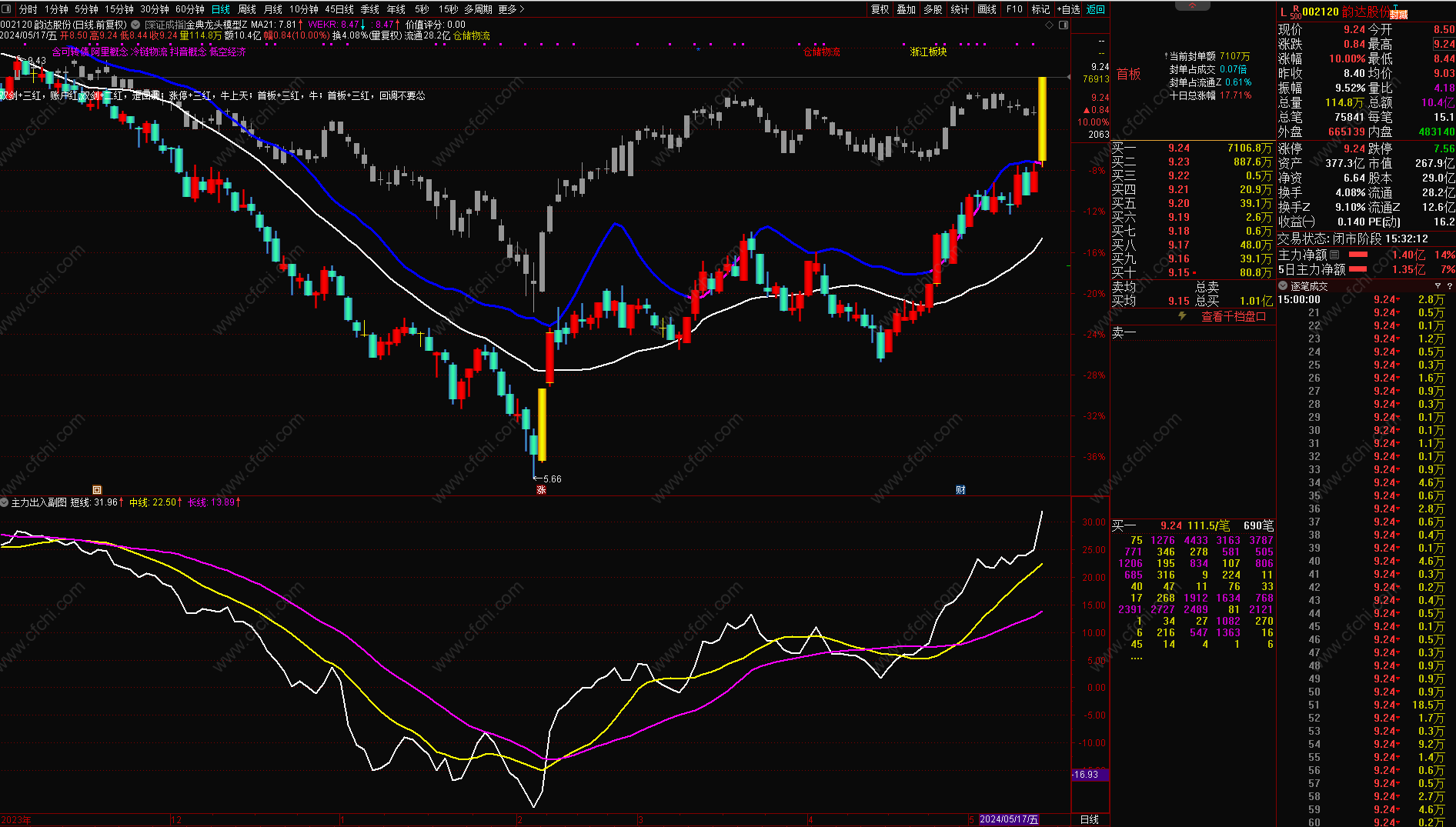The image size is (1456, 827).
Task: Open the 复权 adjustment menu
Action: point(880,9)
